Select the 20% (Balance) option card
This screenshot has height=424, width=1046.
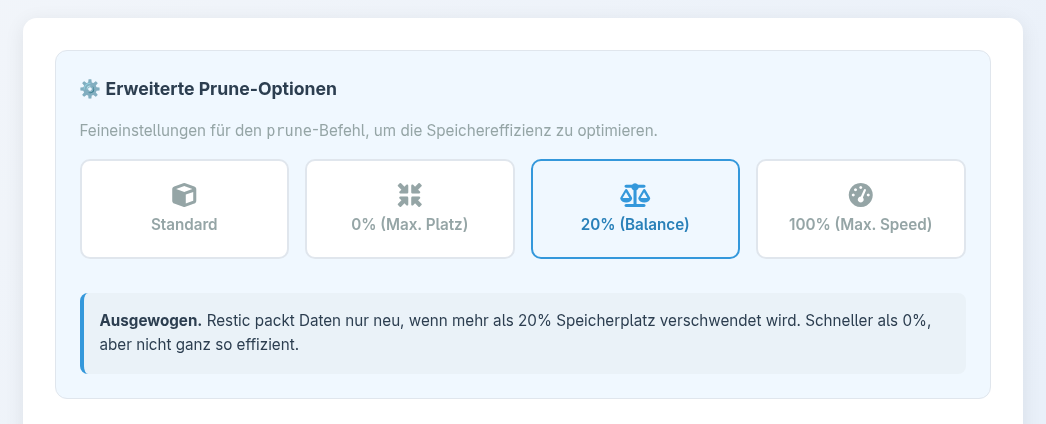[635, 209]
